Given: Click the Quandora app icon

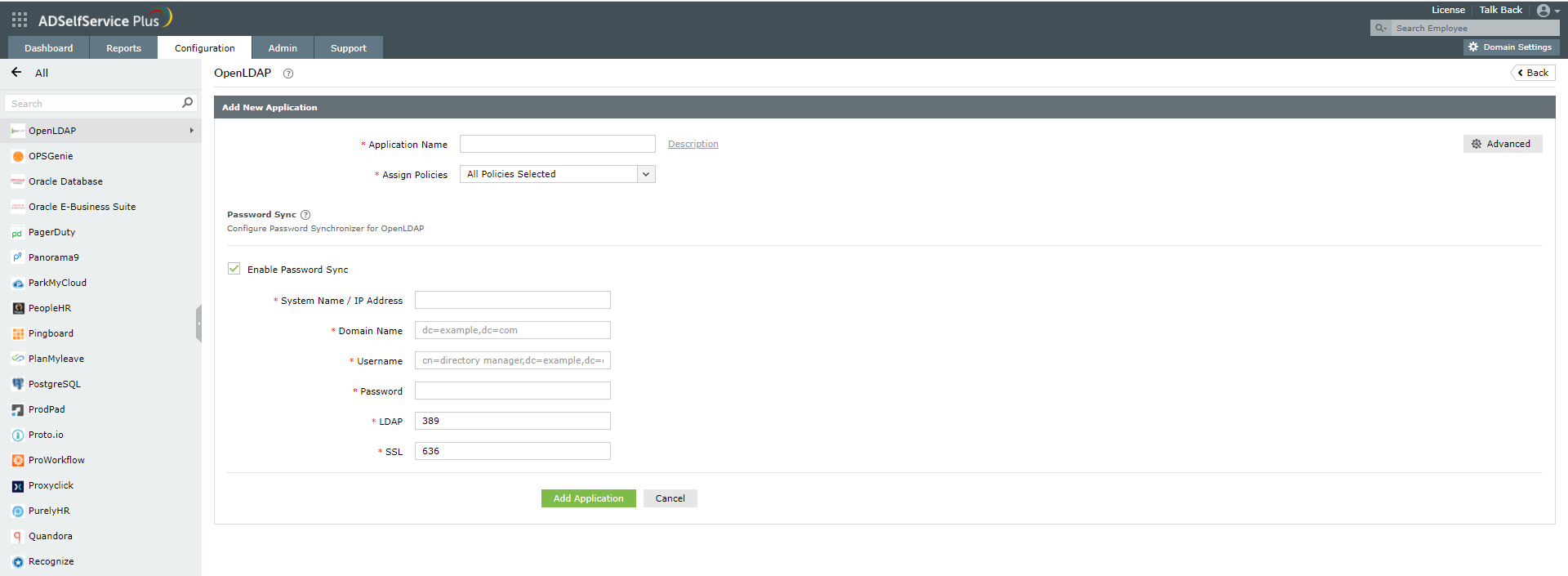Looking at the screenshot, I should pos(18,537).
